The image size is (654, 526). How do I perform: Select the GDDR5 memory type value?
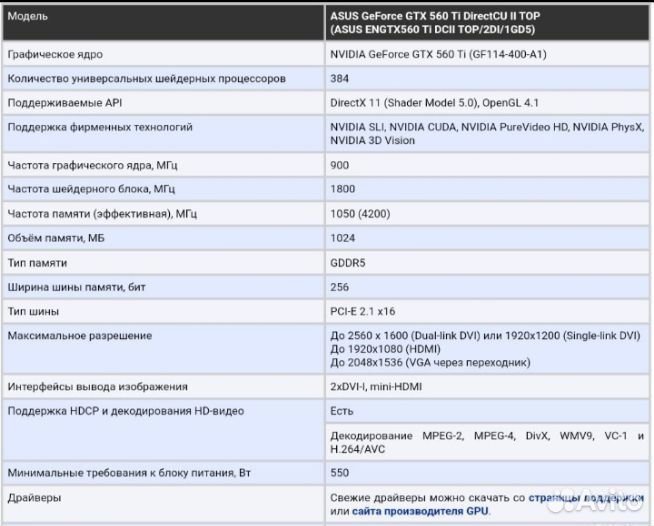347,263
